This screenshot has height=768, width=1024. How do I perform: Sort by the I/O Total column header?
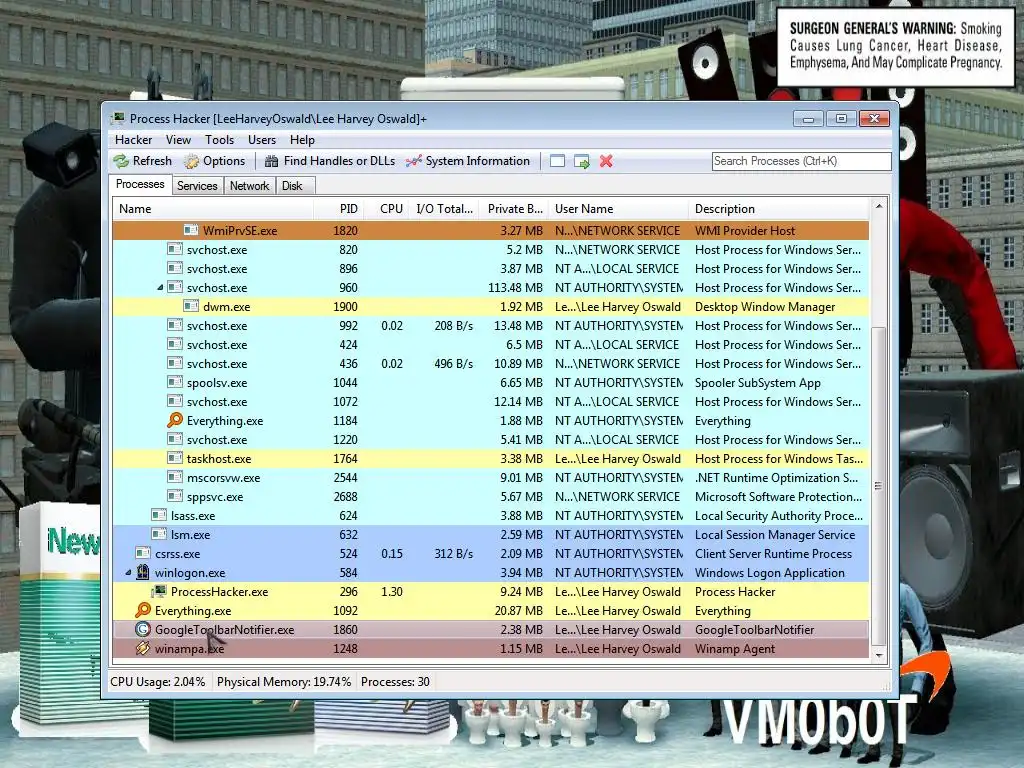(x=444, y=209)
